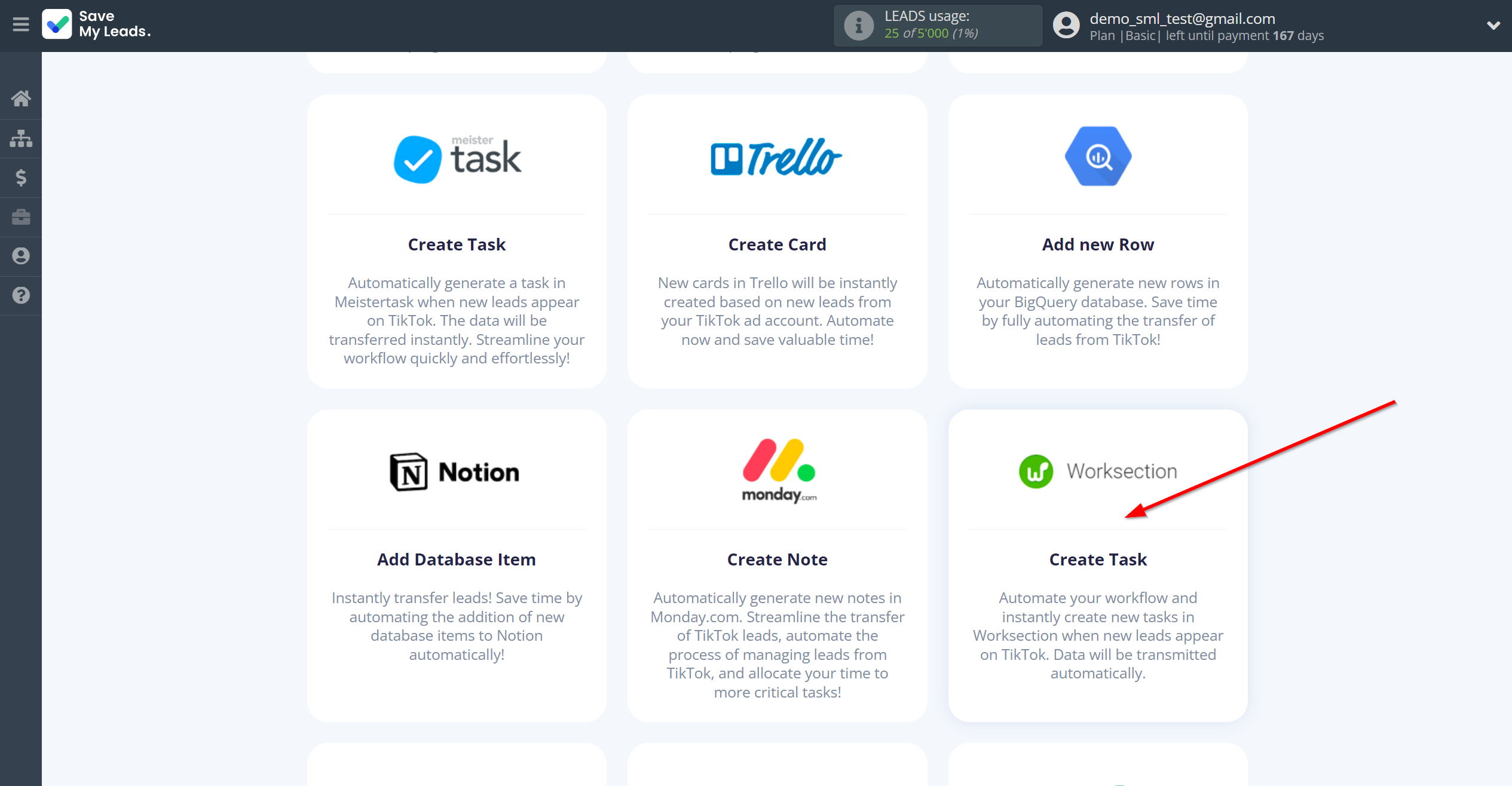Open the hamburger menu
1512x786 pixels.
pos(21,25)
